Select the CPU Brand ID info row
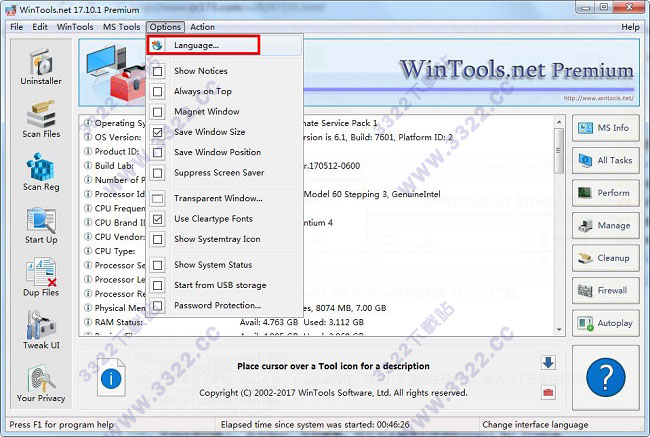Image resolution: width=650 pixels, height=437 pixels. point(317,223)
